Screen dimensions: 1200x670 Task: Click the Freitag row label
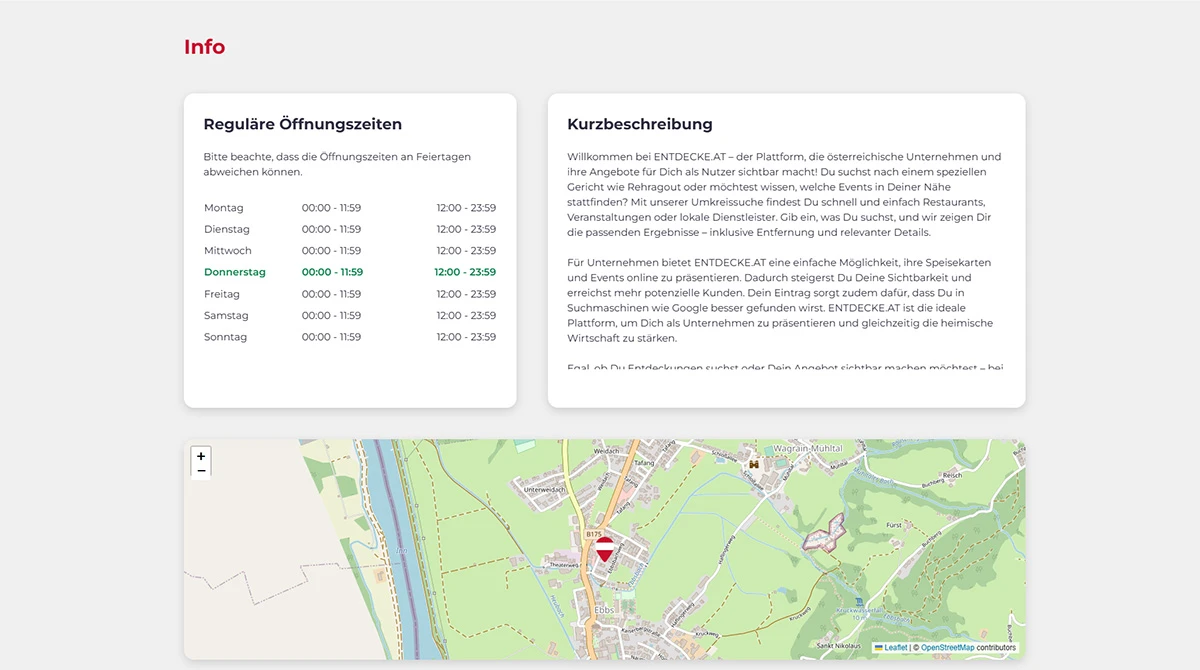222,294
